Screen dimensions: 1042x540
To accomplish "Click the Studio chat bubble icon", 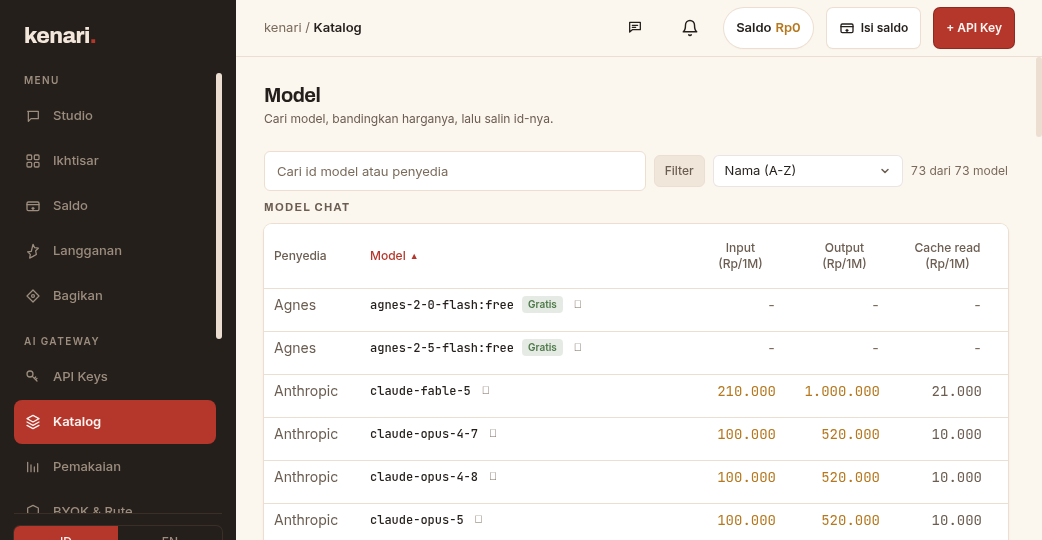I will pos(33,116).
